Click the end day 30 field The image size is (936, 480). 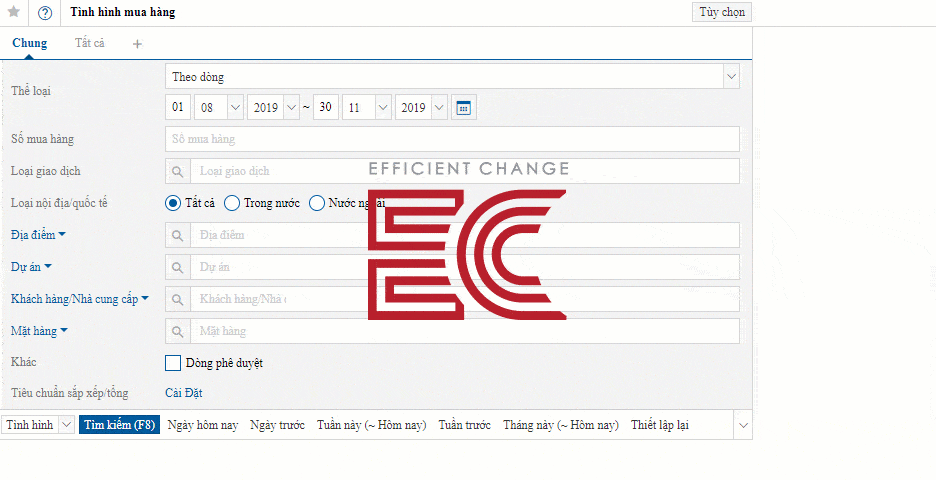pyautogui.click(x=325, y=108)
